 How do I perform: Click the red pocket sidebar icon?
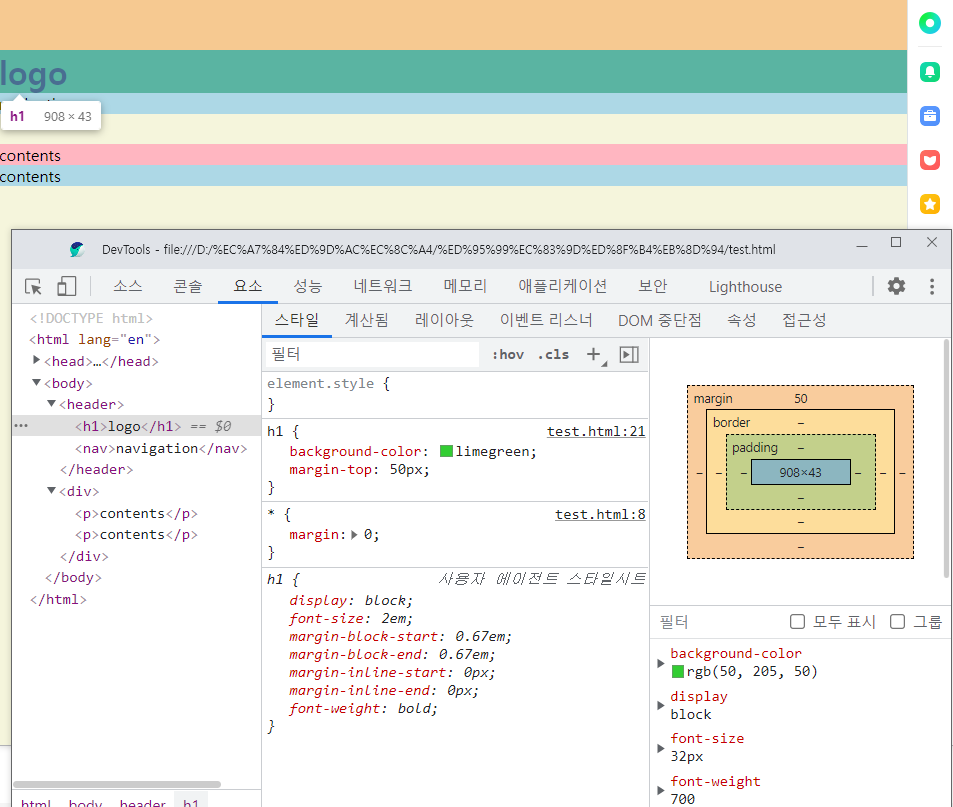929,160
